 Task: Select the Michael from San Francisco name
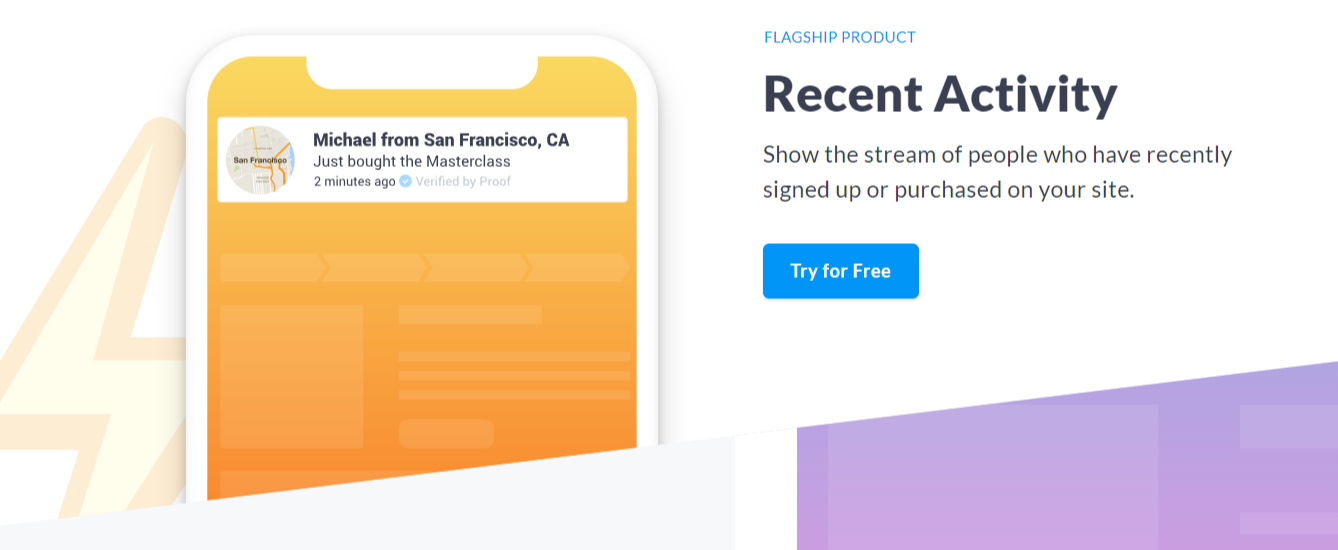441,140
